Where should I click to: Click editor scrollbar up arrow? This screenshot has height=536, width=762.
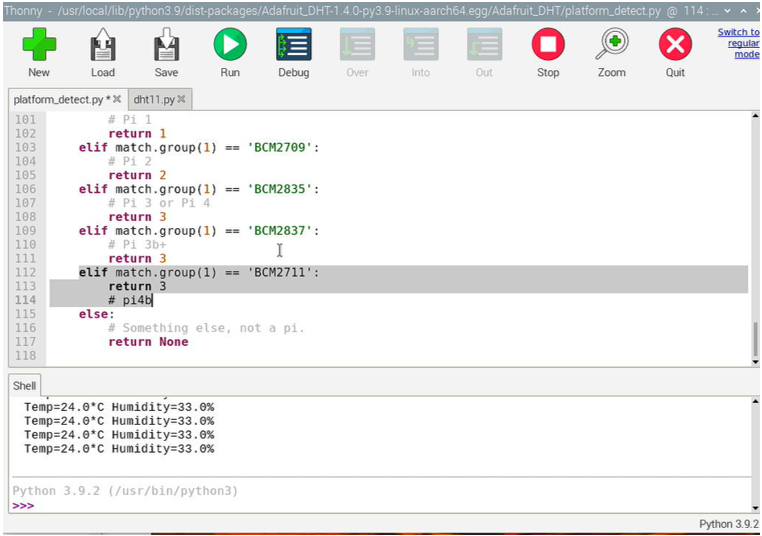click(755, 116)
